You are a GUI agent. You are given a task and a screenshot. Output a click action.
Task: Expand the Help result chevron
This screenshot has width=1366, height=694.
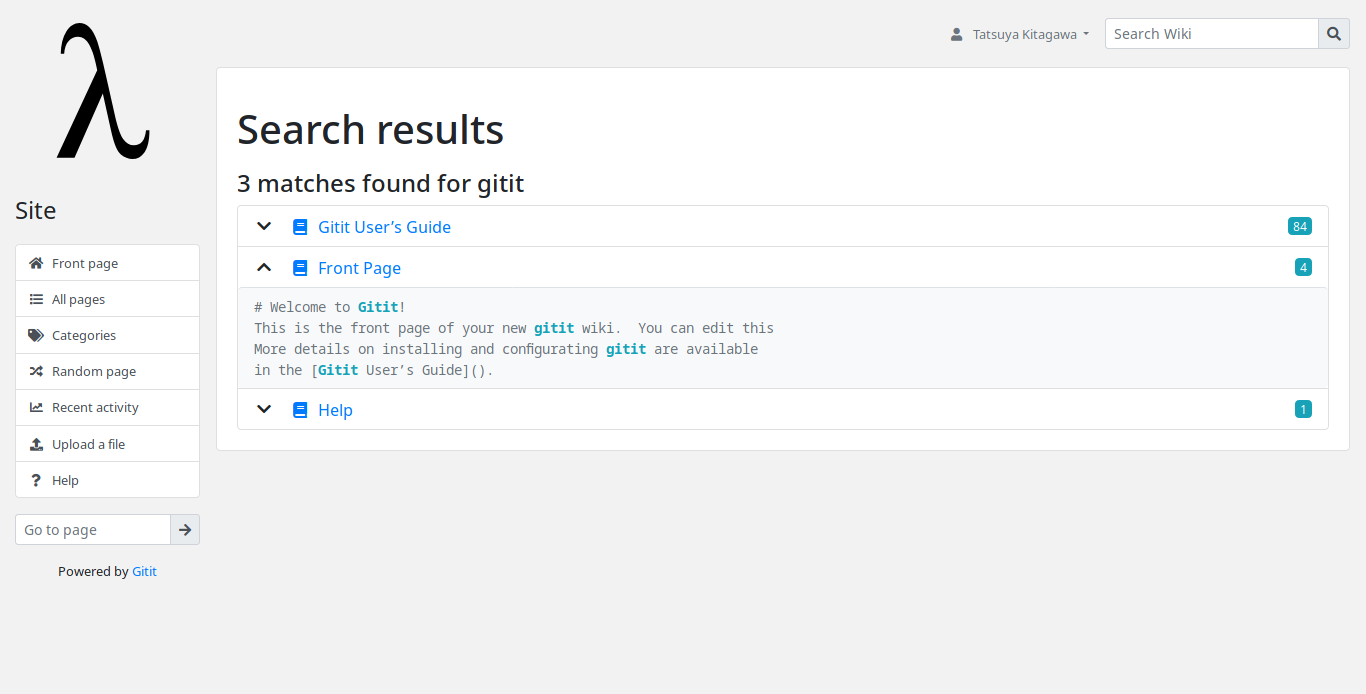(264, 409)
